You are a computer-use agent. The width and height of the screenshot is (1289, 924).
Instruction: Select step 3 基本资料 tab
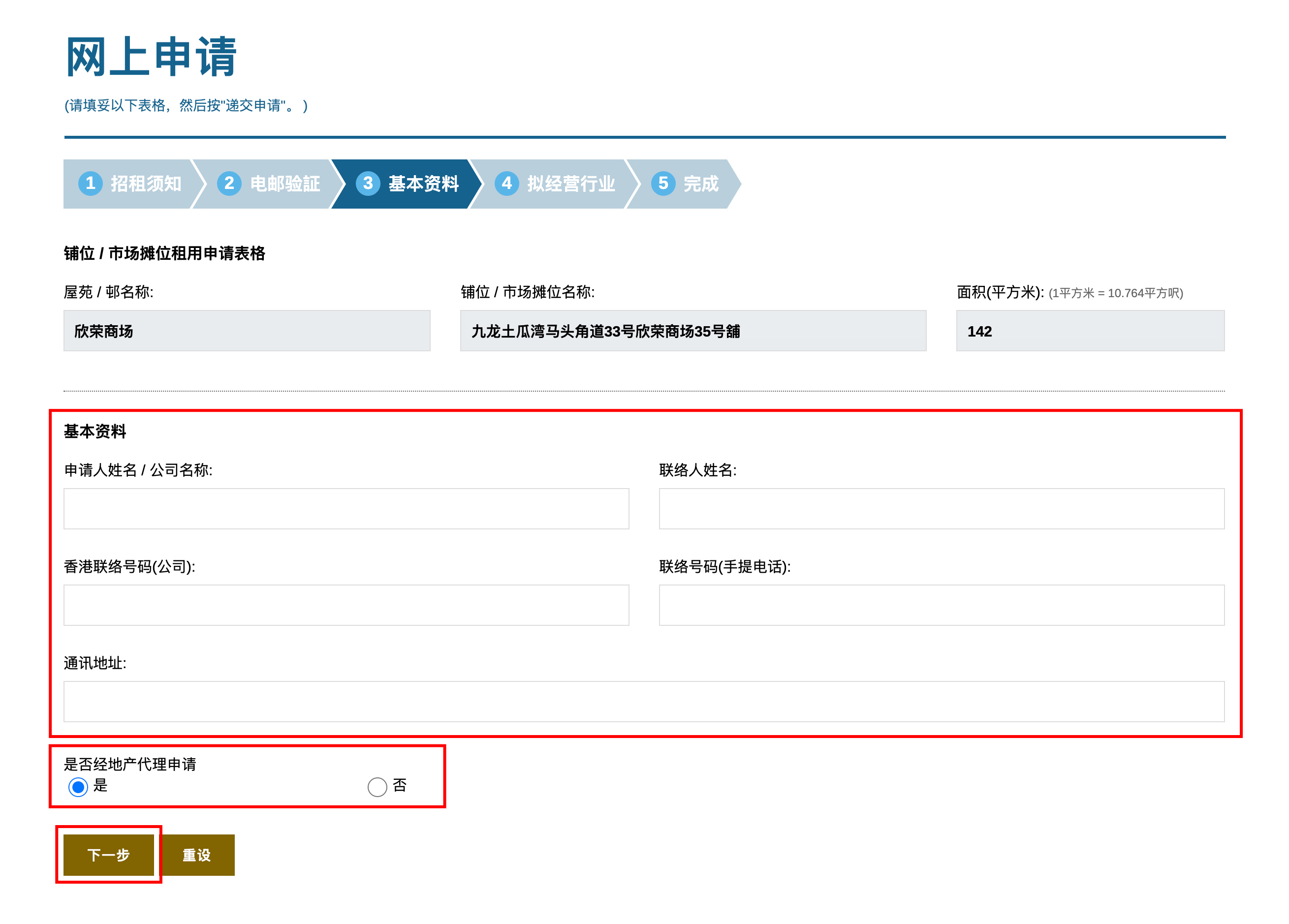point(407,184)
